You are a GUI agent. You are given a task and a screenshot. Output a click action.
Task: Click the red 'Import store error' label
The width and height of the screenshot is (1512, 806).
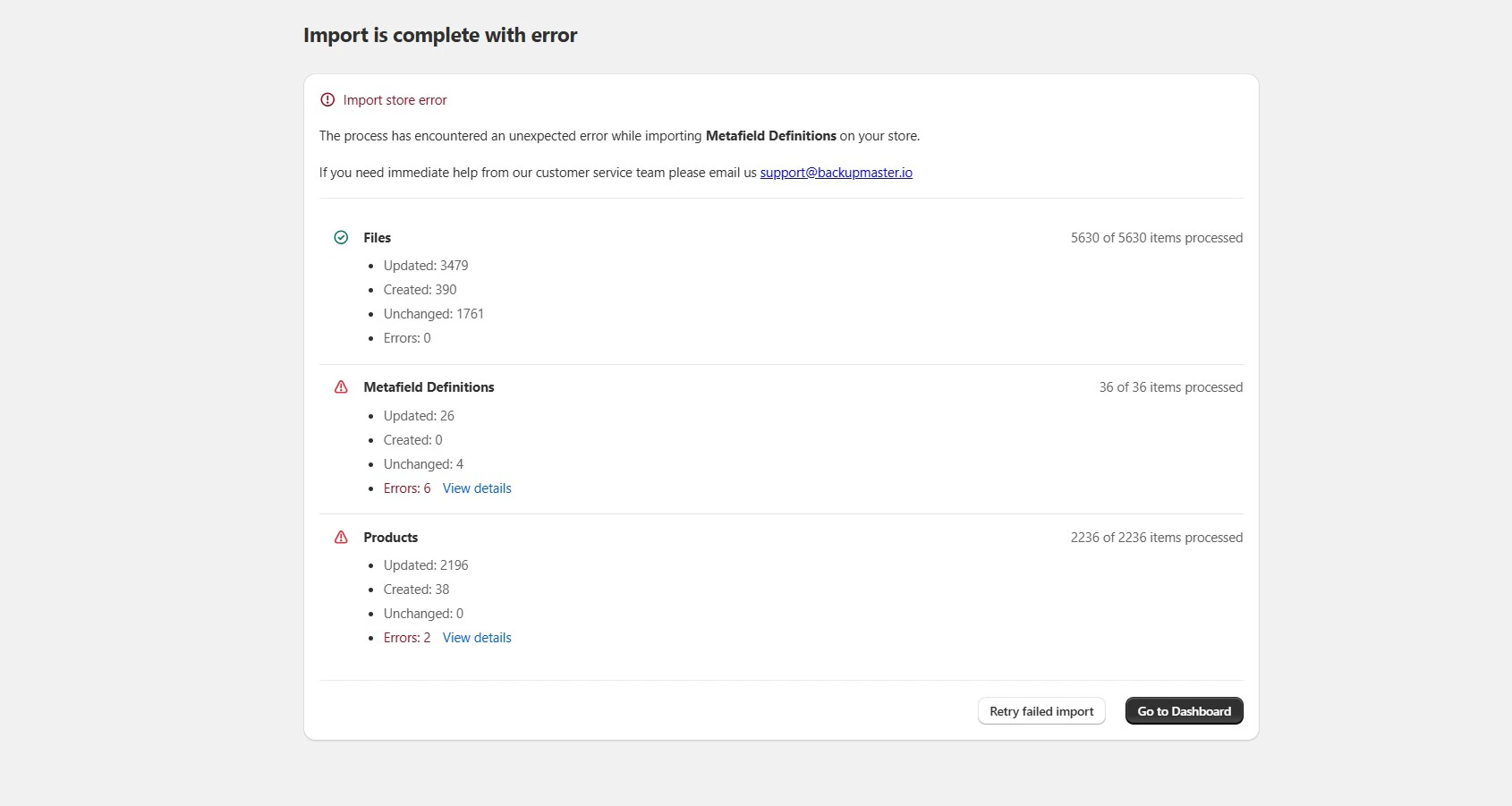pyautogui.click(x=395, y=100)
